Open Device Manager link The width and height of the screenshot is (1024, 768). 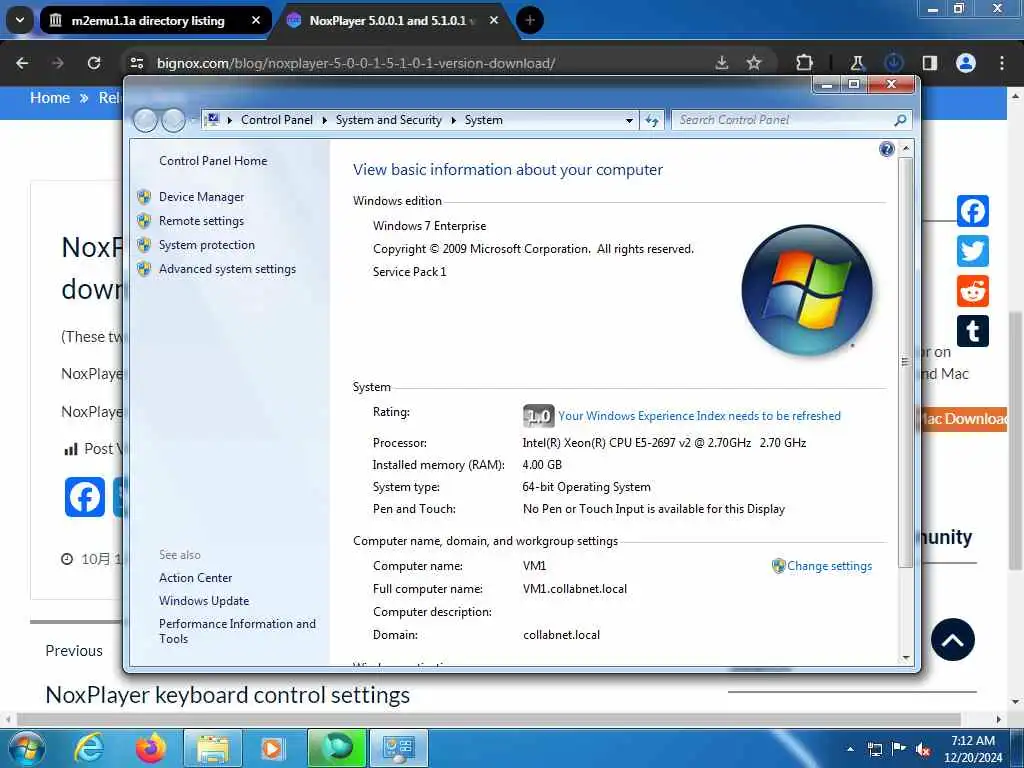click(x=201, y=197)
